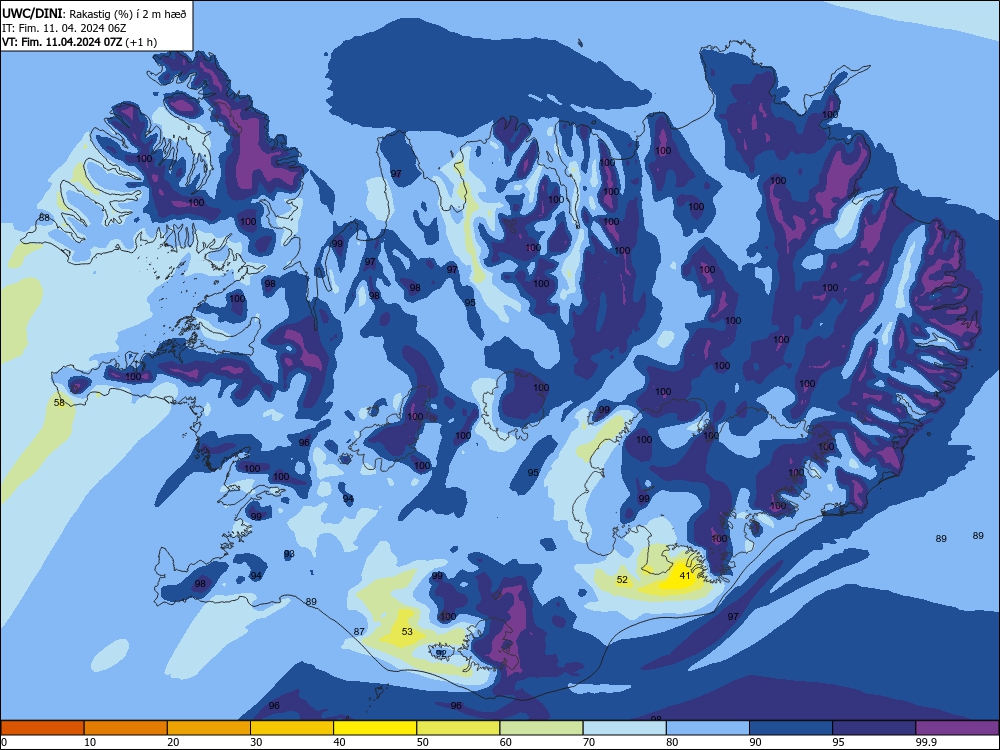Screen dimensions: 1000x750
Task: Click the "90" legend tick label
Action: pyautogui.click(x=755, y=742)
